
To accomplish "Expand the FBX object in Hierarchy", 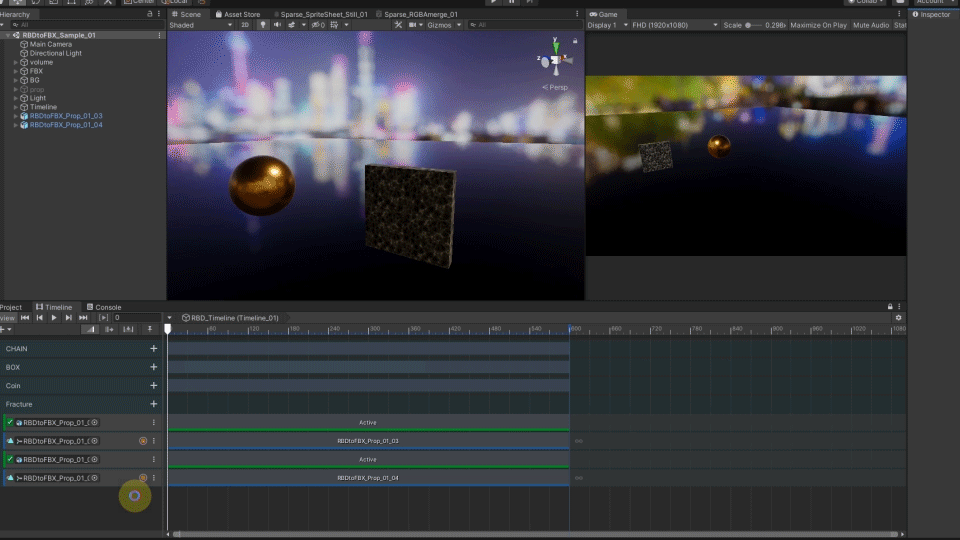I will tap(16, 71).
